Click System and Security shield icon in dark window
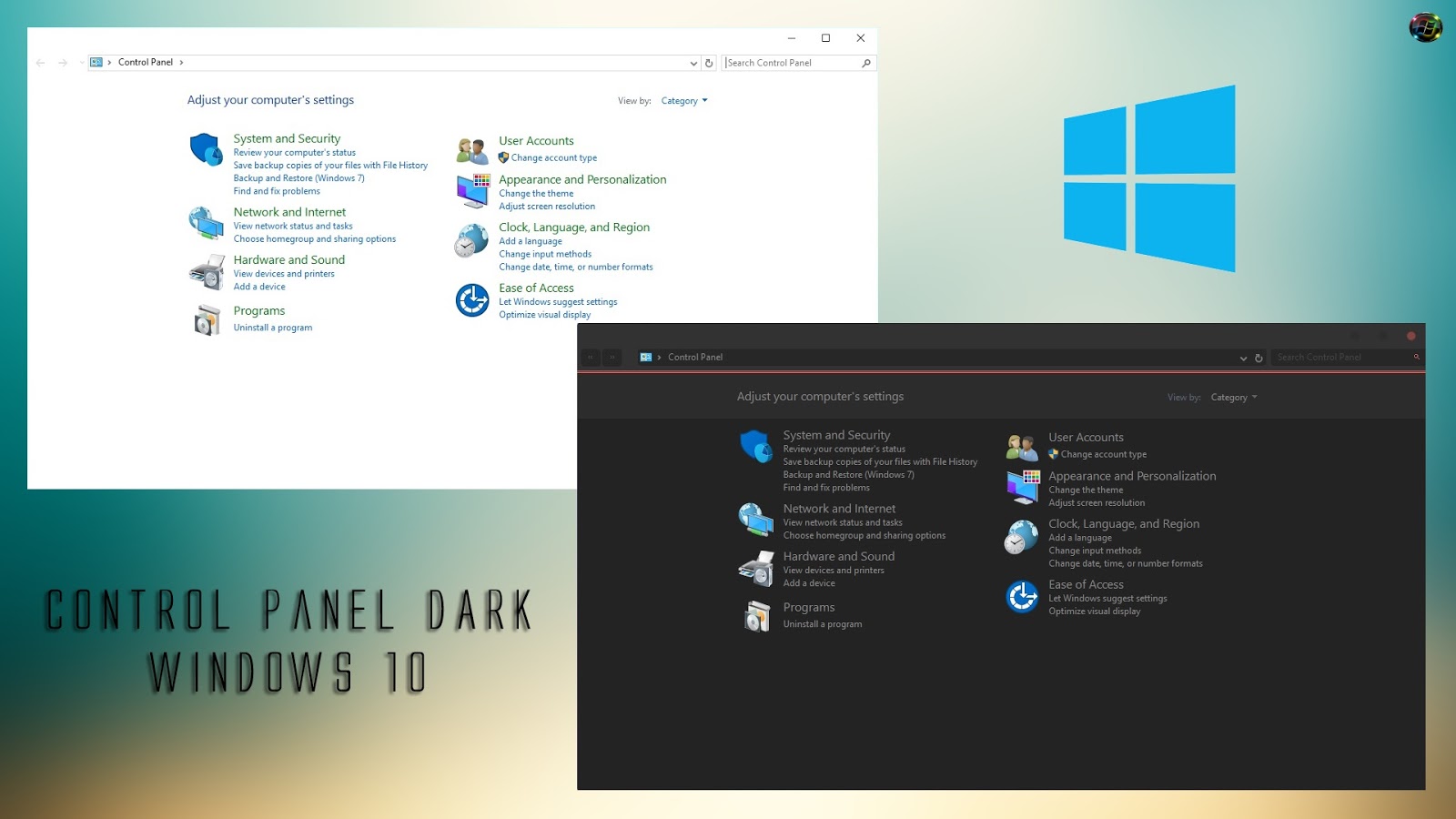The height and width of the screenshot is (819, 1456). point(755,447)
